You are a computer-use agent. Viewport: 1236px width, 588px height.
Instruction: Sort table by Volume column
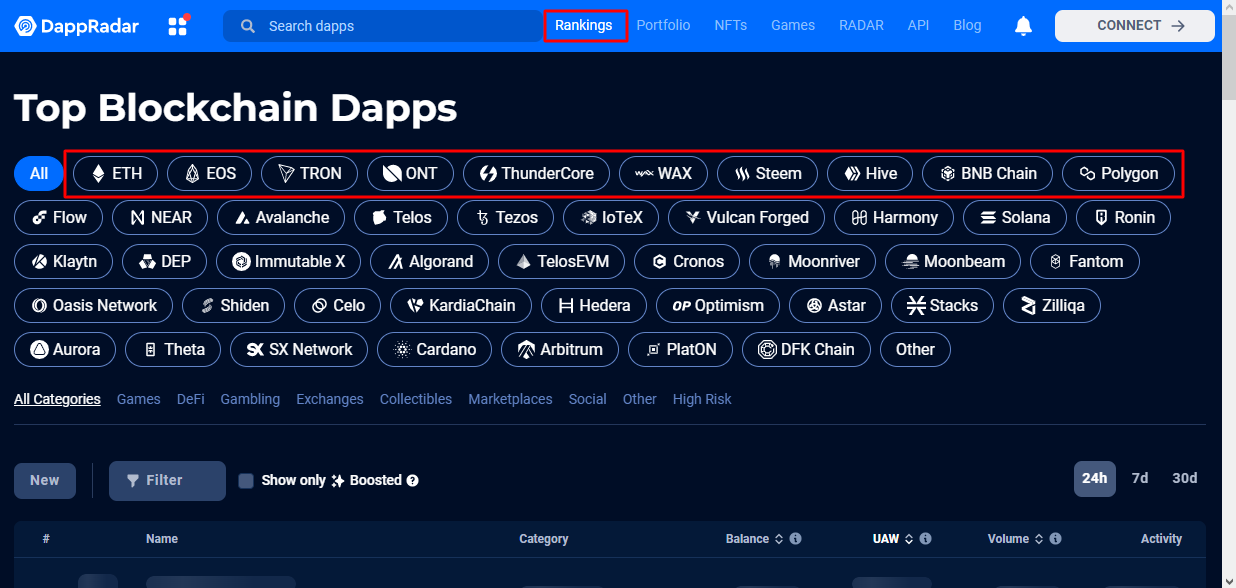click(x=1016, y=539)
